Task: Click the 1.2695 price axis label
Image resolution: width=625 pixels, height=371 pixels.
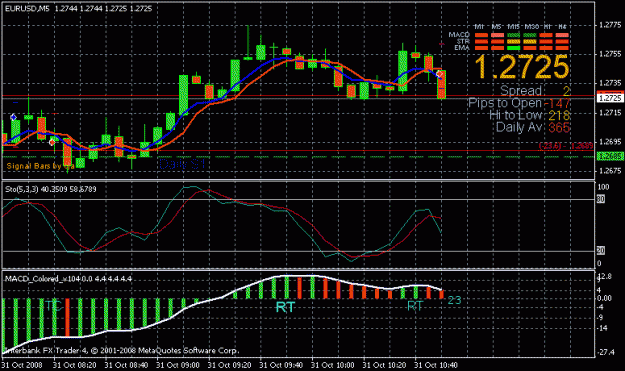Action: pyautogui.click(x=610, y=142)
